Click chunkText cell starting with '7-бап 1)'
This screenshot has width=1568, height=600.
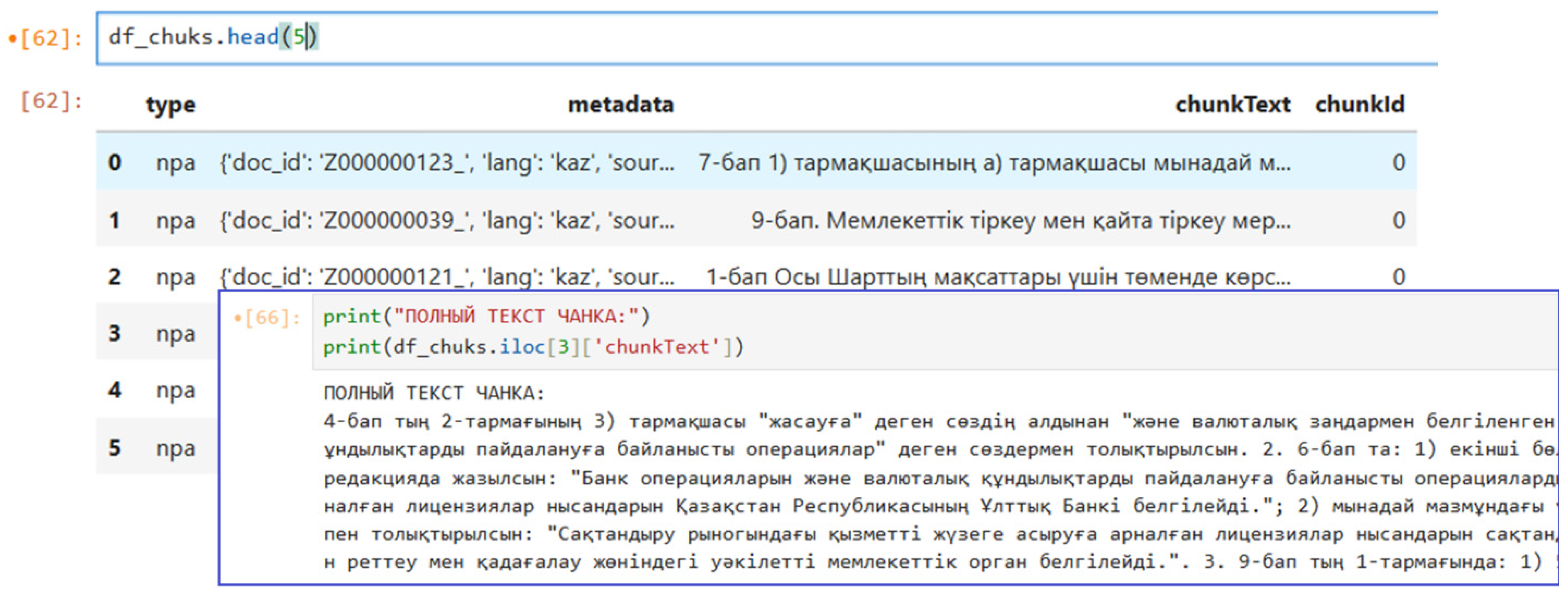[x=994, y=163]
